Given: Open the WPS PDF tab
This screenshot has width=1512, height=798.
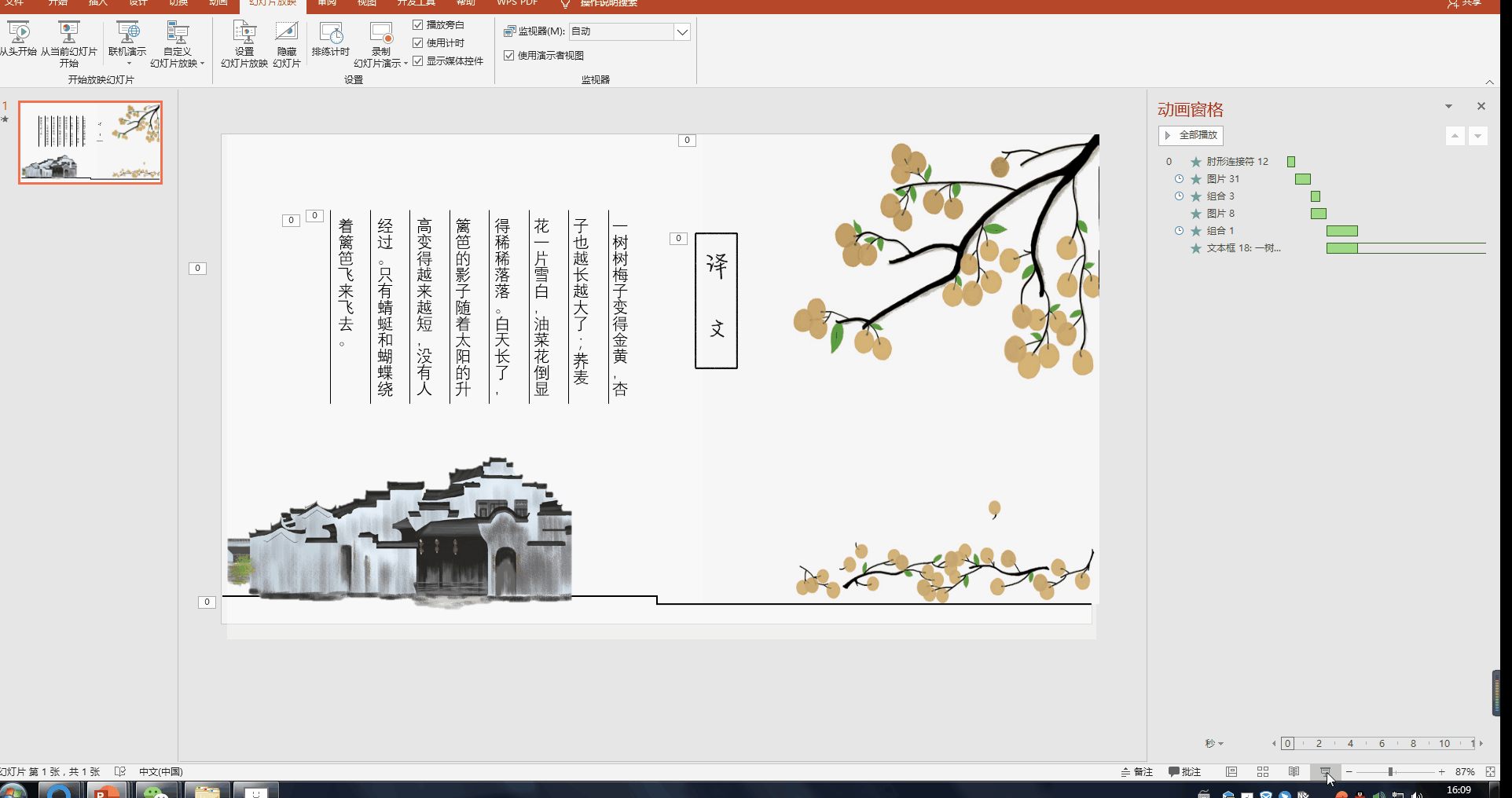Looking at the screenshot, I should (516, 3).
